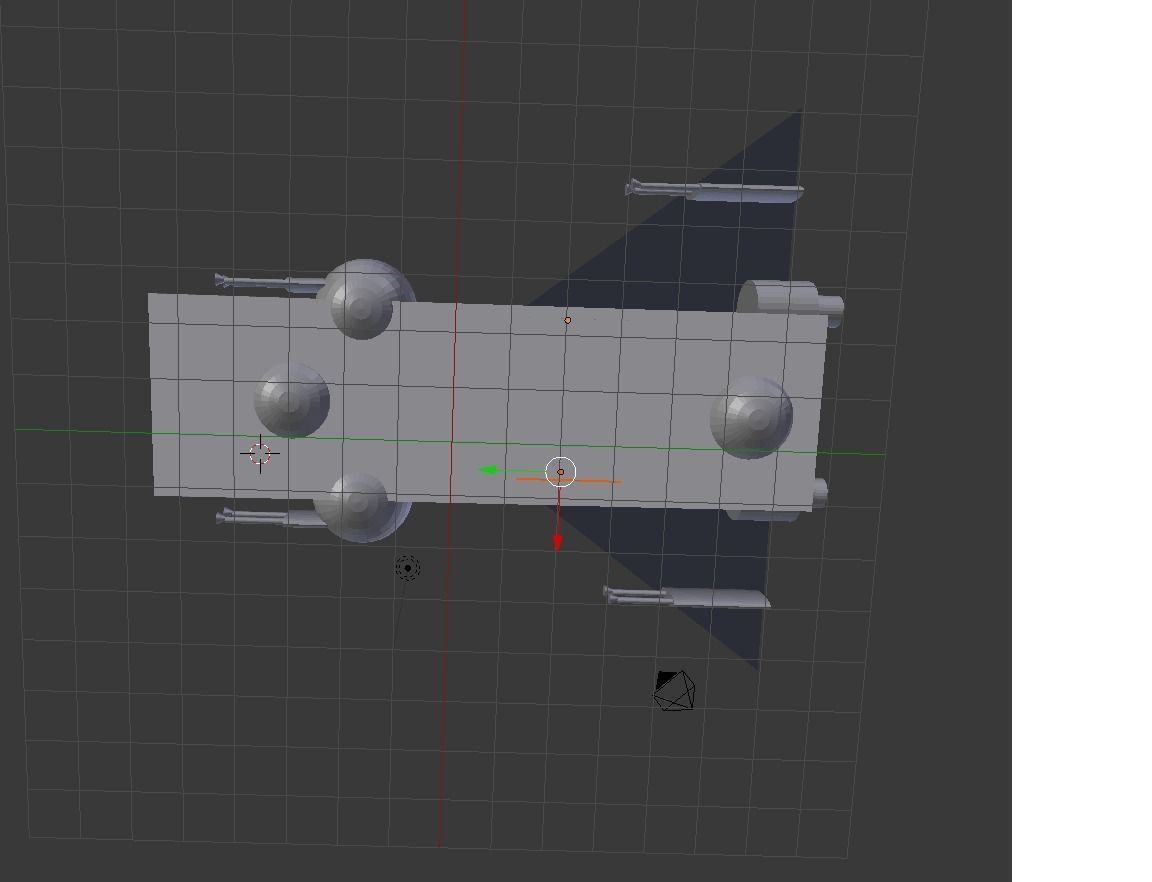
Task: Click the white manipulator center circle
Action: coord(561,472)
